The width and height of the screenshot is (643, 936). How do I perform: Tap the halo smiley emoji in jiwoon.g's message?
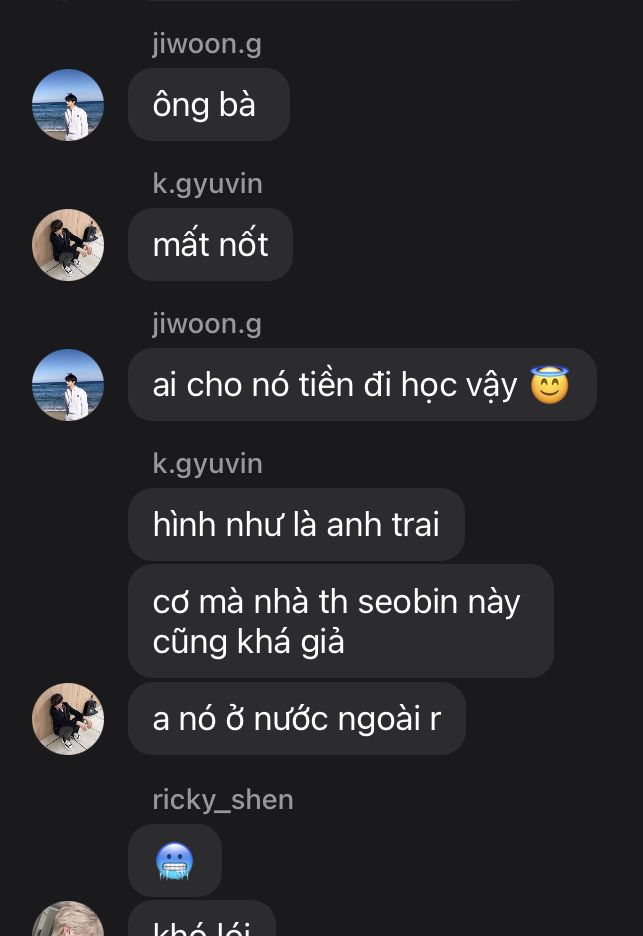click(x=549, y=385)
